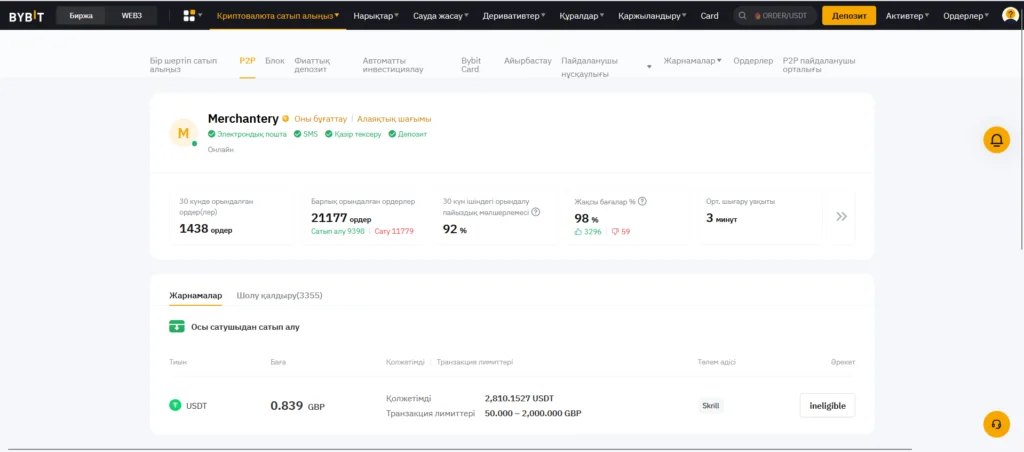
Task: Click the help icon beside 30-day completion rate
Action: tap(536, 212)
